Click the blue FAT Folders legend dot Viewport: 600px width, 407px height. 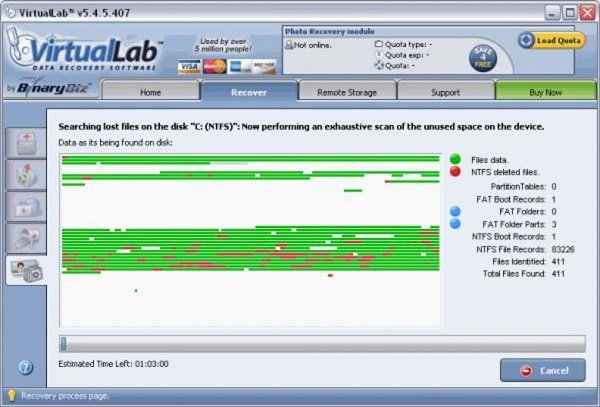click(x=455, y=211)
